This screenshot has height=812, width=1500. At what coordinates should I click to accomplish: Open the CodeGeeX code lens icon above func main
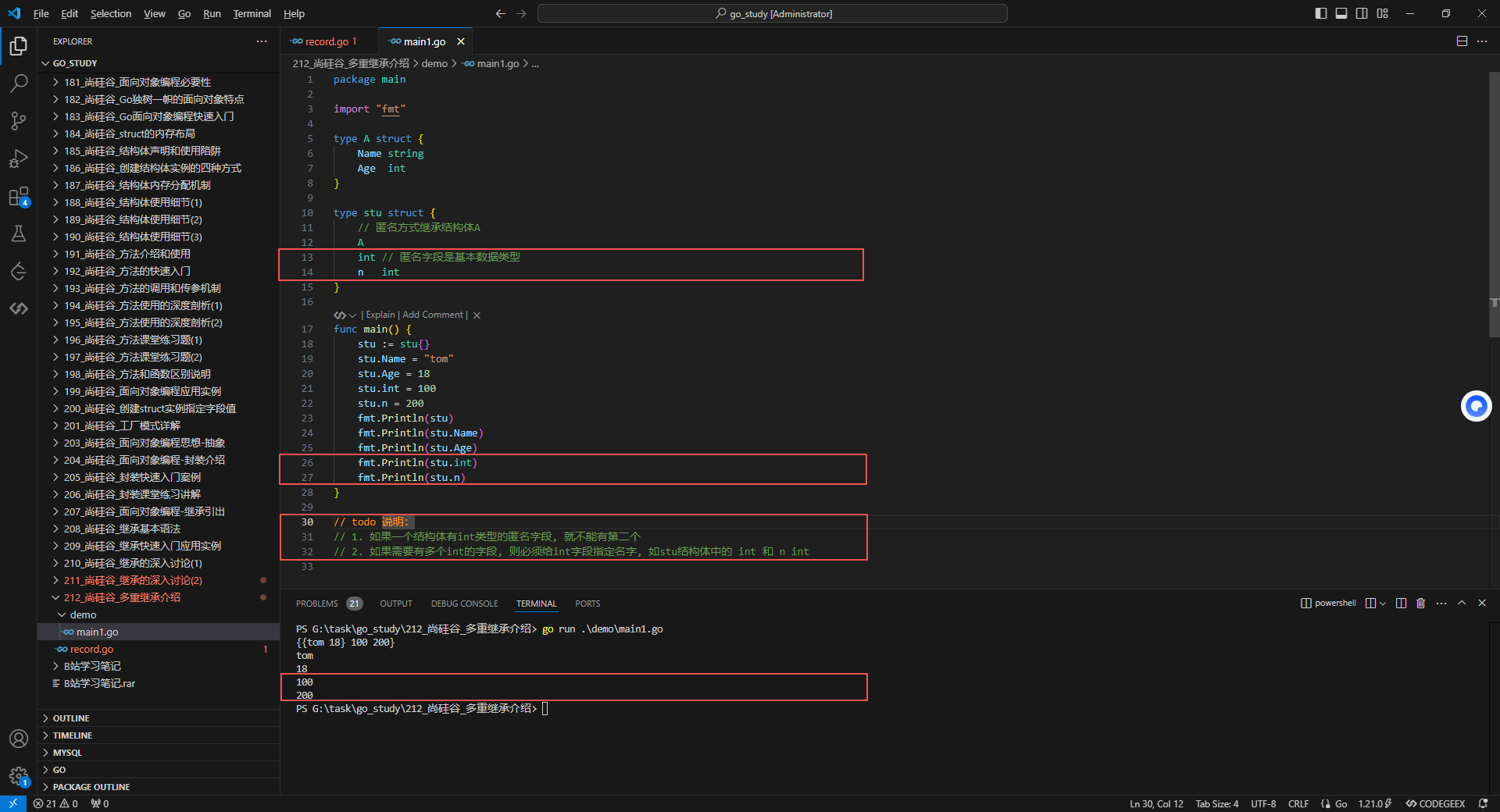pos(344,315)
